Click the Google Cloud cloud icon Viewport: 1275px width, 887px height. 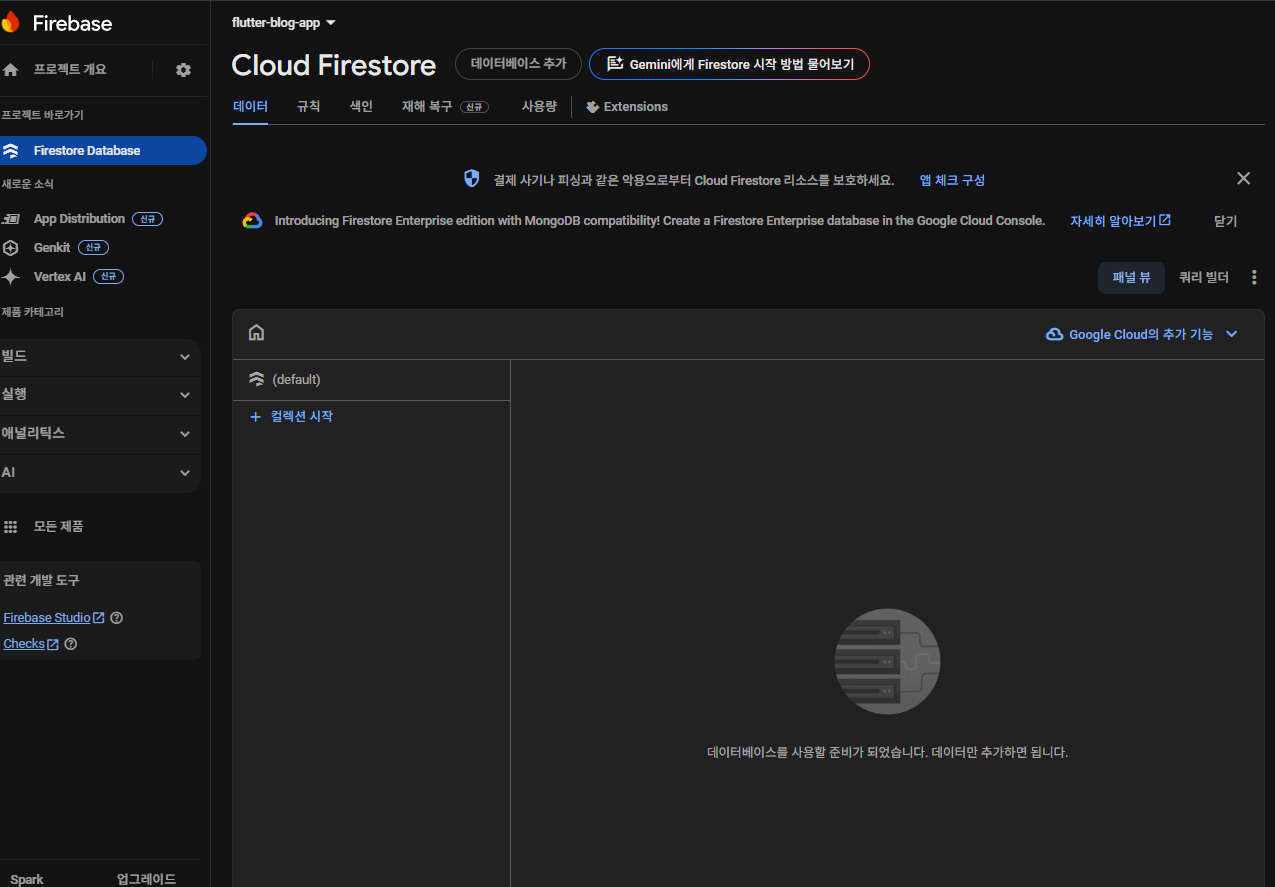(x=1054, y=335)
